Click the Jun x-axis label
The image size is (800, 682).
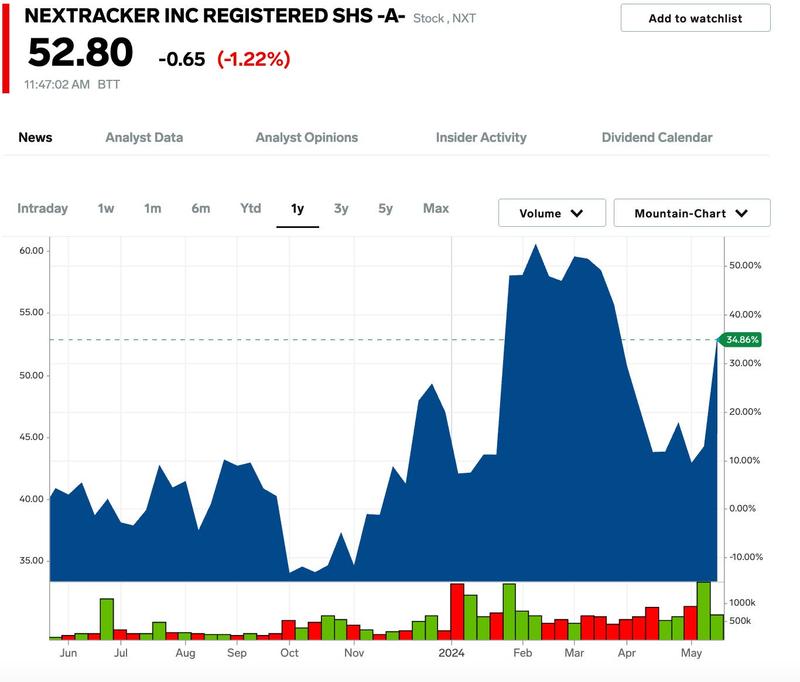[68, 653]
